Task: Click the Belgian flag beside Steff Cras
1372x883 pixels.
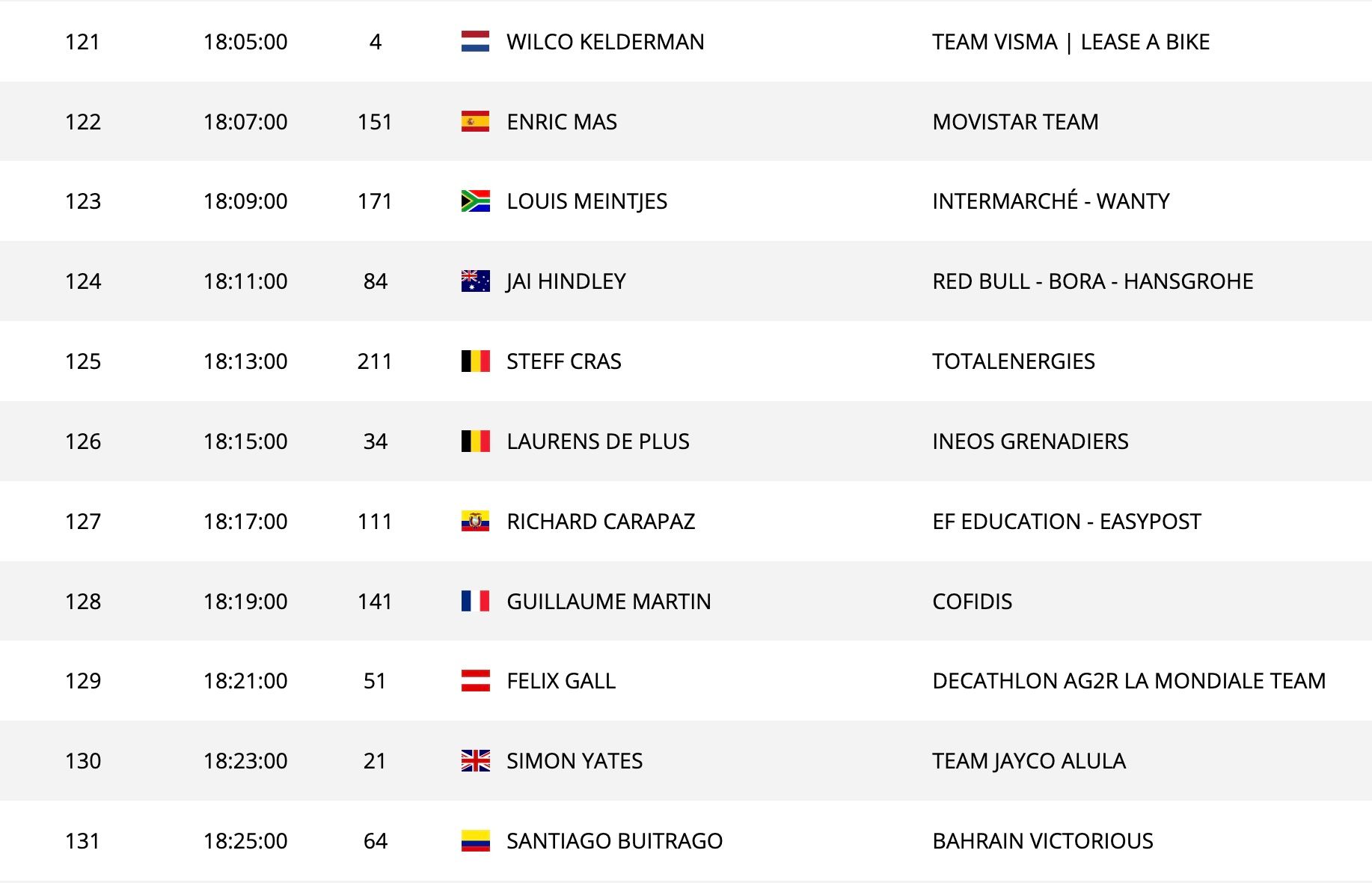Action: tap(475, 361)
